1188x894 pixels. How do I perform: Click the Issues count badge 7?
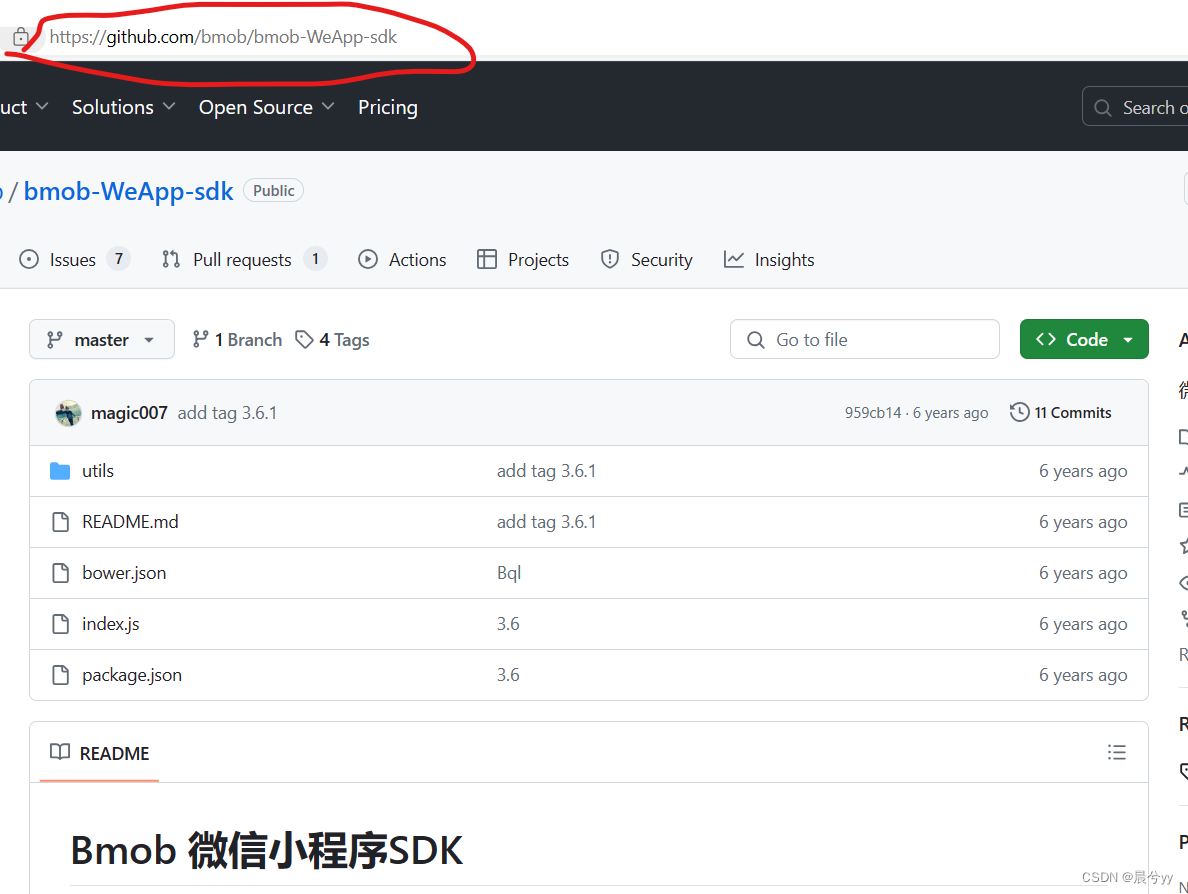[x=119, y=259]
